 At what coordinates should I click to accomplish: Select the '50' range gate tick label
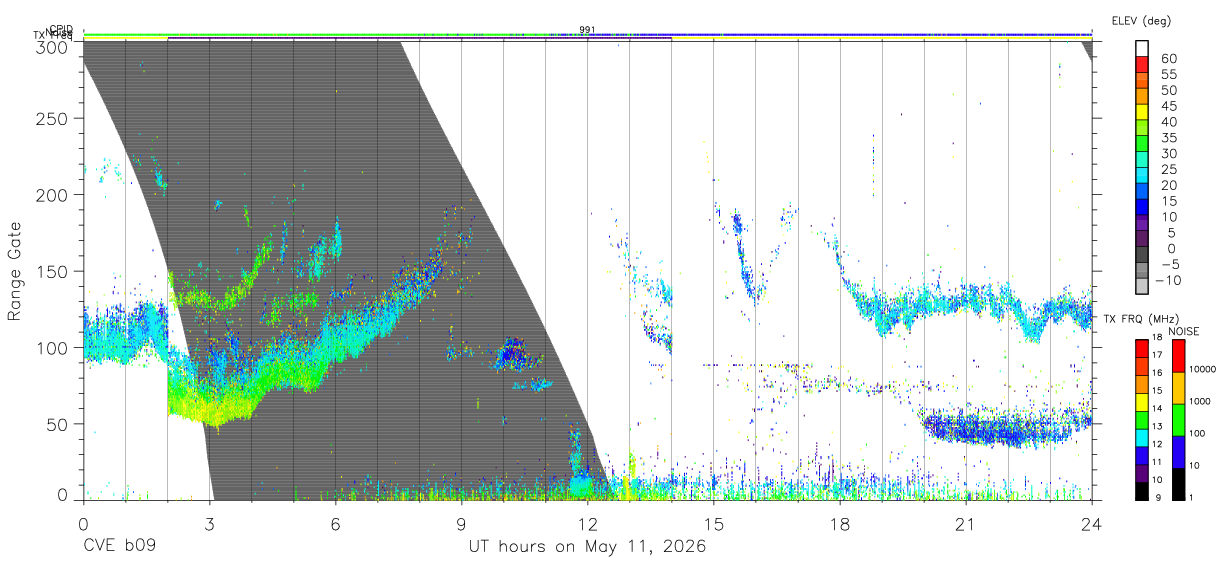pos(59,423)
